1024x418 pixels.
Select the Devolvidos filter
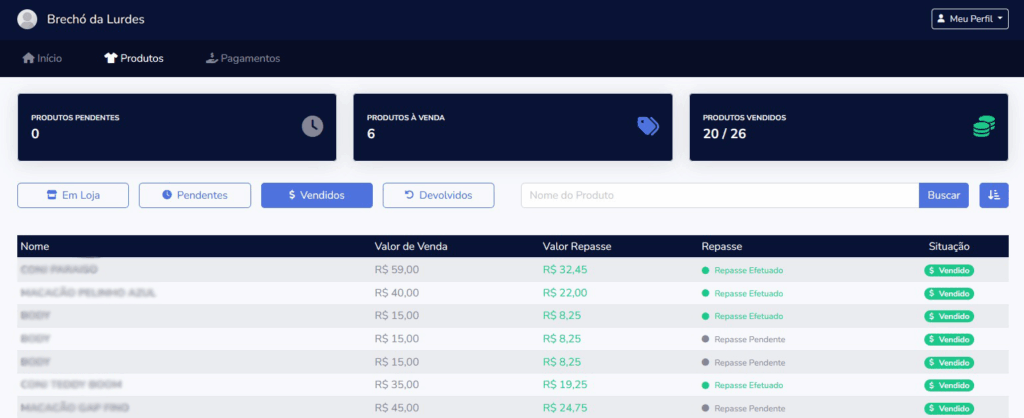click(x=438, y=195)
